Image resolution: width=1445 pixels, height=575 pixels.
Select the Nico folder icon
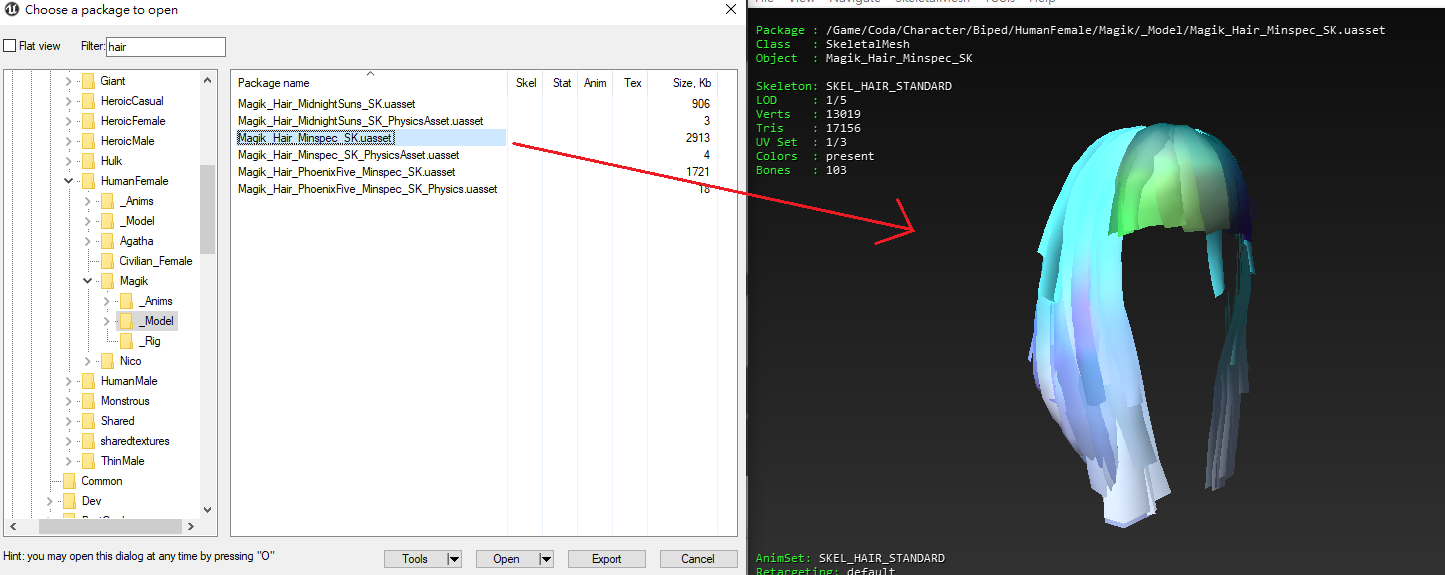(107, 361)
